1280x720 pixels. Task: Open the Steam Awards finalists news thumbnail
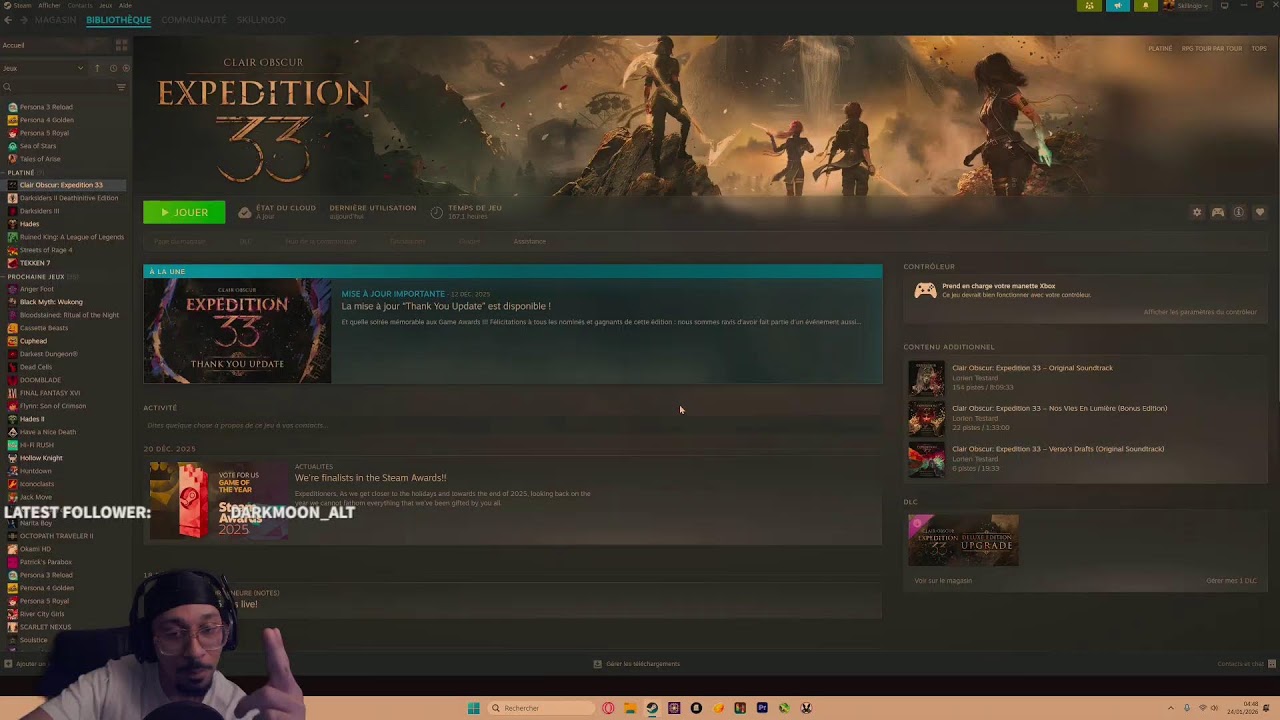pyautogui.click(x=219, y=500)
